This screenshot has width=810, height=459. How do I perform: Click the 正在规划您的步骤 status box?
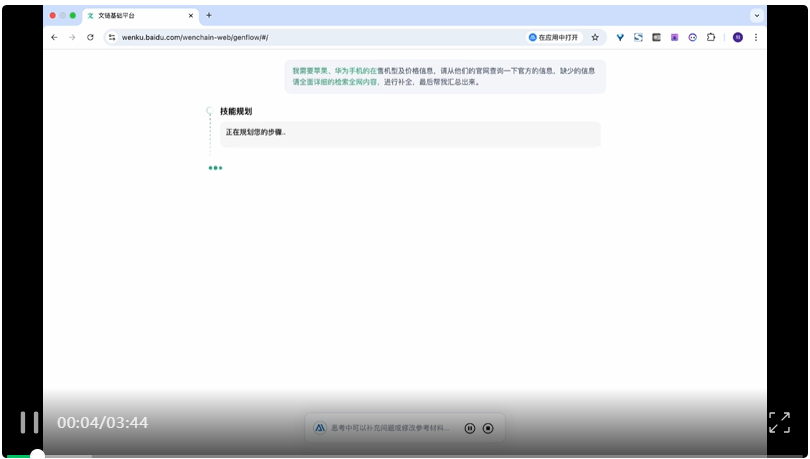point(410,134)
